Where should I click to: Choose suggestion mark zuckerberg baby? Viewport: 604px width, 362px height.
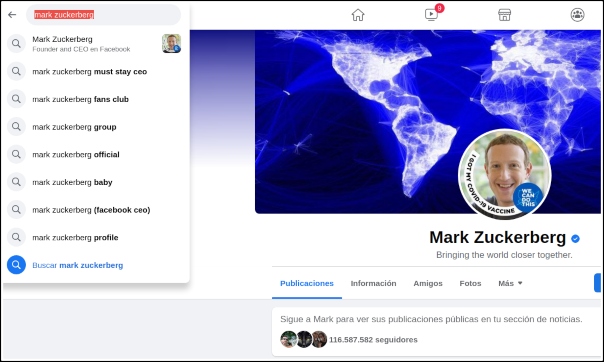[x=94, y=182]
